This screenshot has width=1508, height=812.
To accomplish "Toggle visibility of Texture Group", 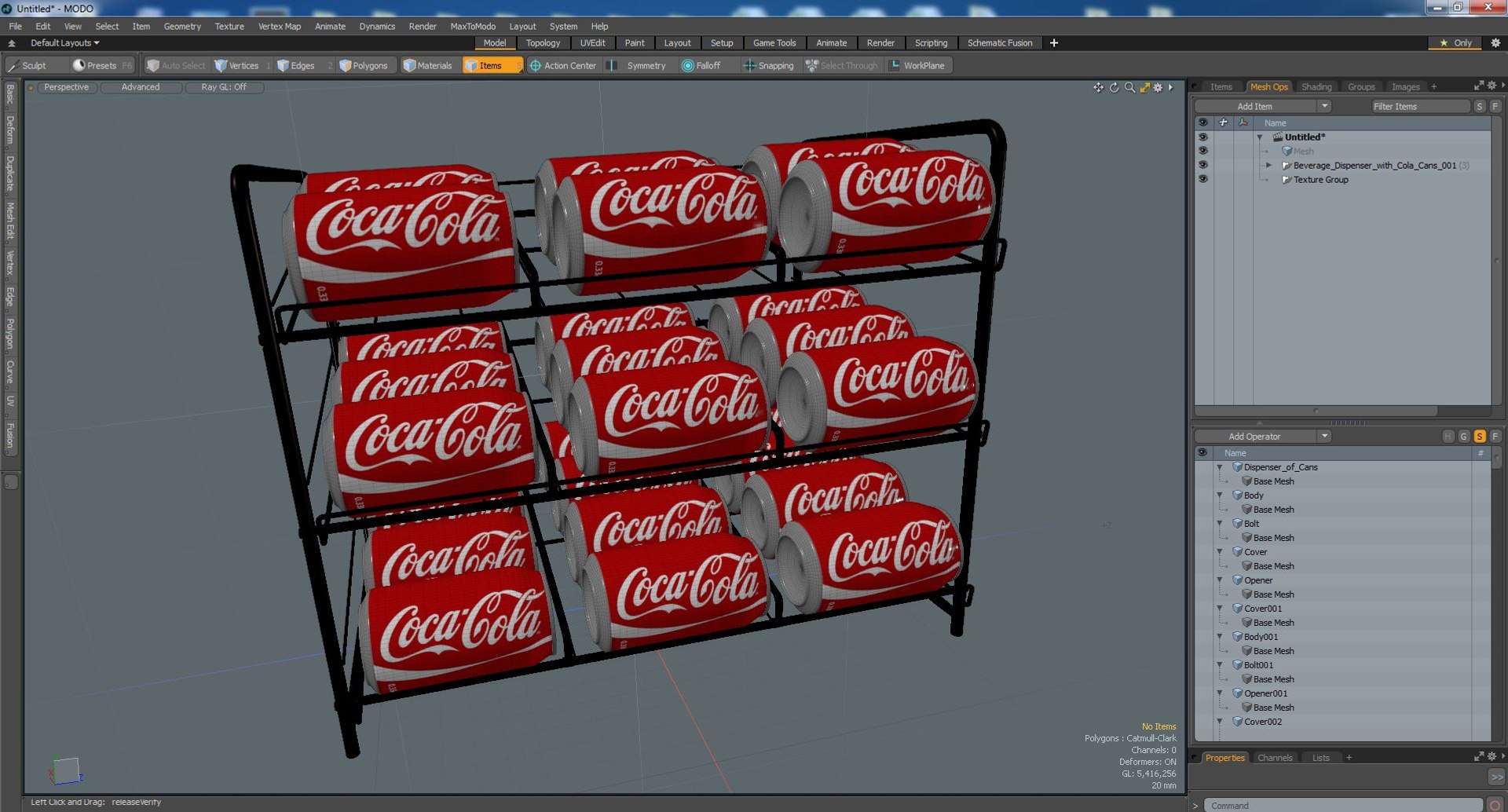I will coord(1202,180).
